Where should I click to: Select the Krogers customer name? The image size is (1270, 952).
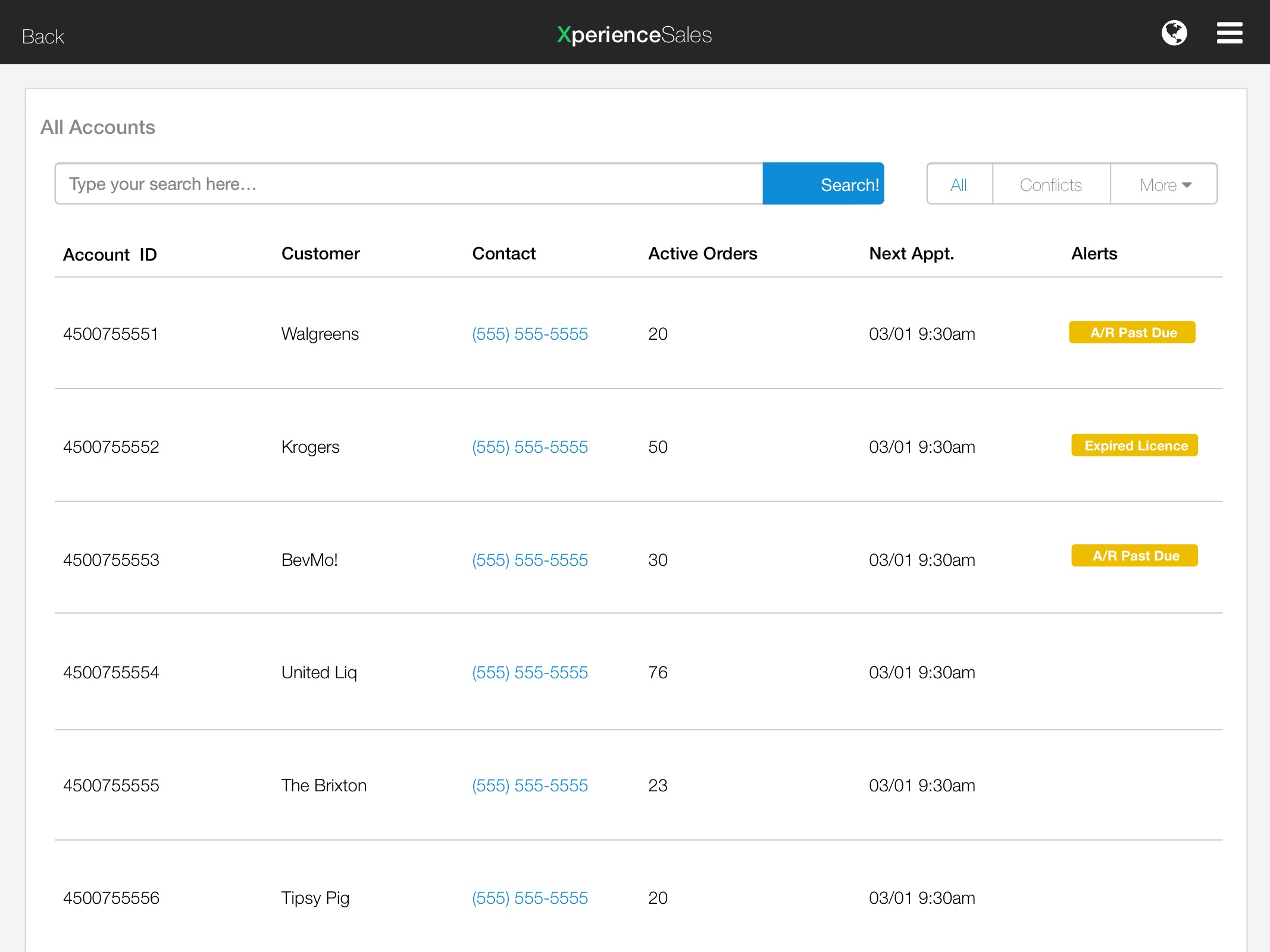[311, 447]
